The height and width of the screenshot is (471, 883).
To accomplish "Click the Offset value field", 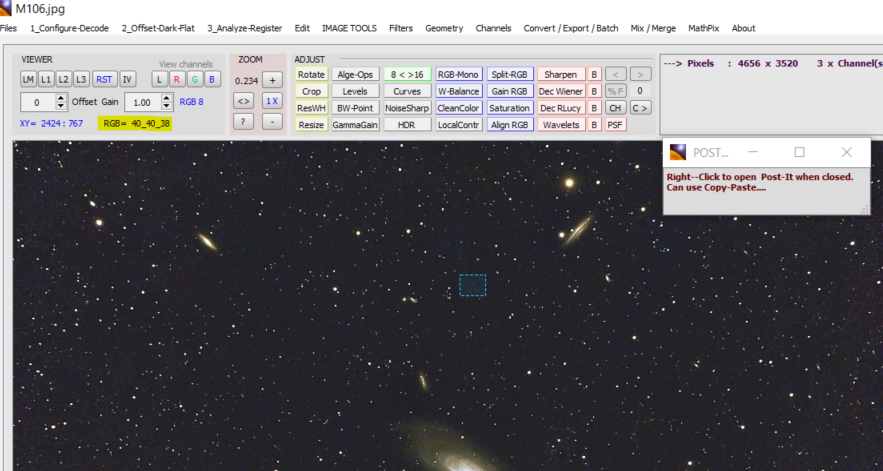I will [x=38, y=102].
